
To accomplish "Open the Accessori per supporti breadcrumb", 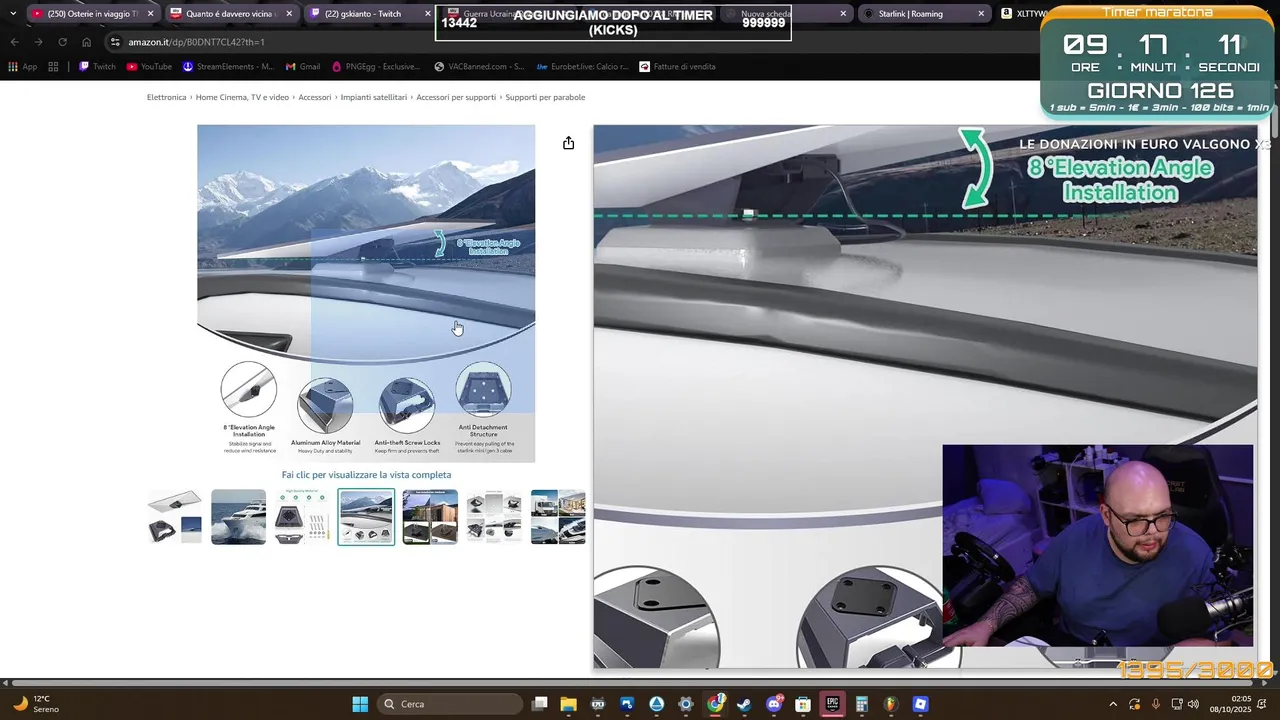I will tap(456, 97).
